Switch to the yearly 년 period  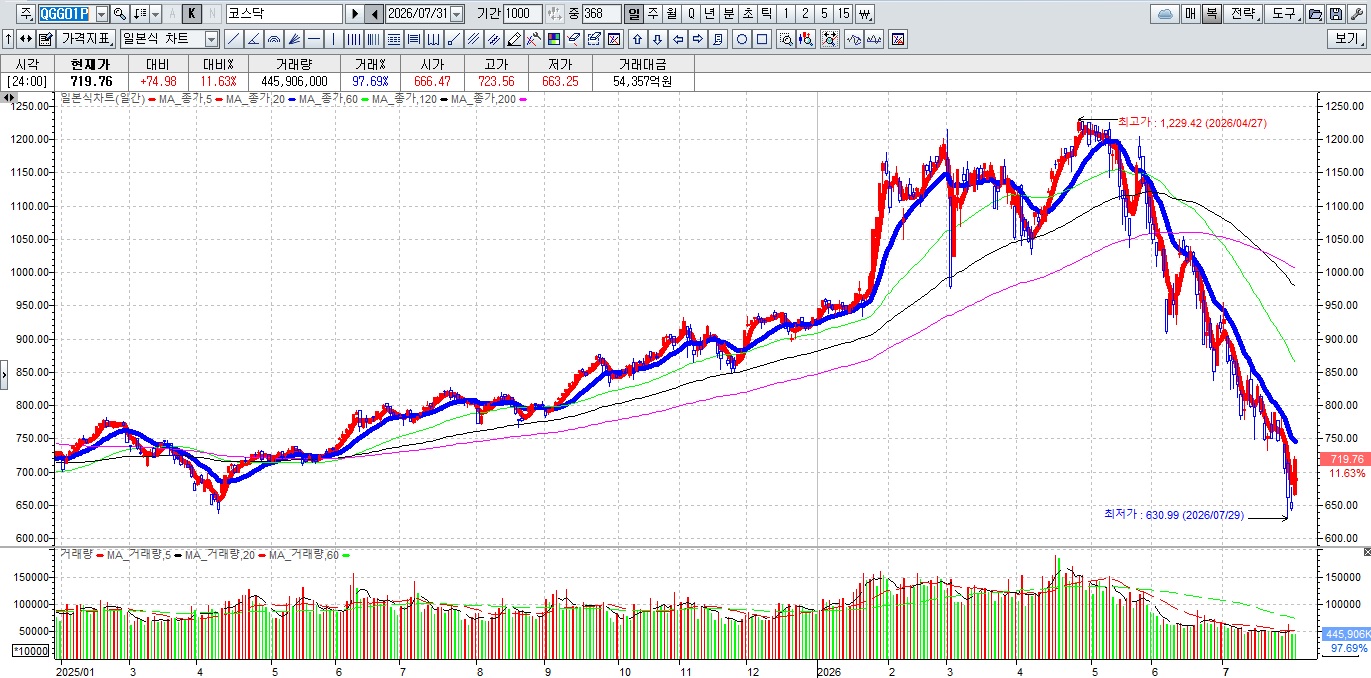[709, 14]
